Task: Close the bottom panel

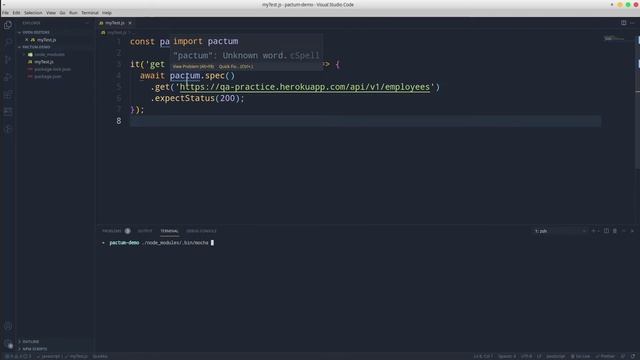Action: click(632, 231)
